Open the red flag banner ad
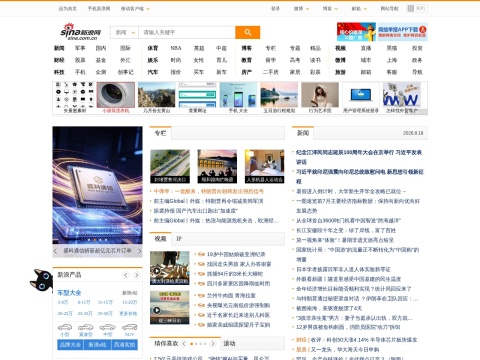480x360 pixels. pyautogui.click(x=356, y=32)
